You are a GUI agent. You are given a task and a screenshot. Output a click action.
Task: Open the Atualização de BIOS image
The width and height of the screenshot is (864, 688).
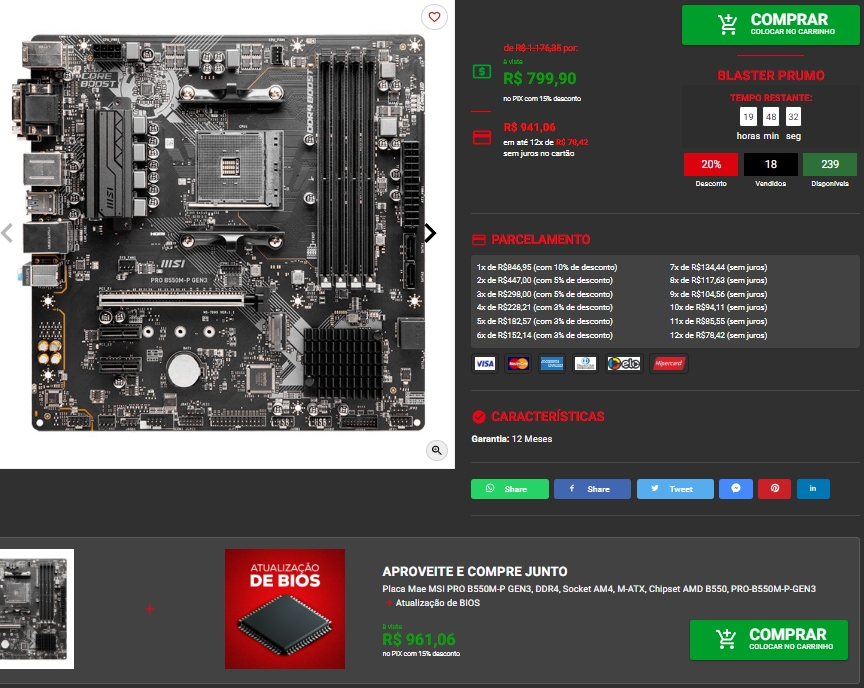point(285,609)
